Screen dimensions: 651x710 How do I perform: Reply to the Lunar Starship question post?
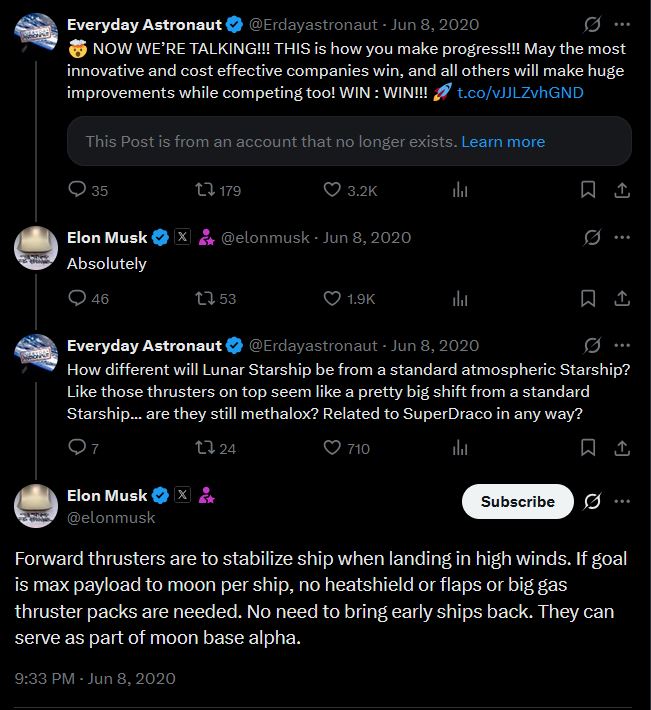point(77,448)
